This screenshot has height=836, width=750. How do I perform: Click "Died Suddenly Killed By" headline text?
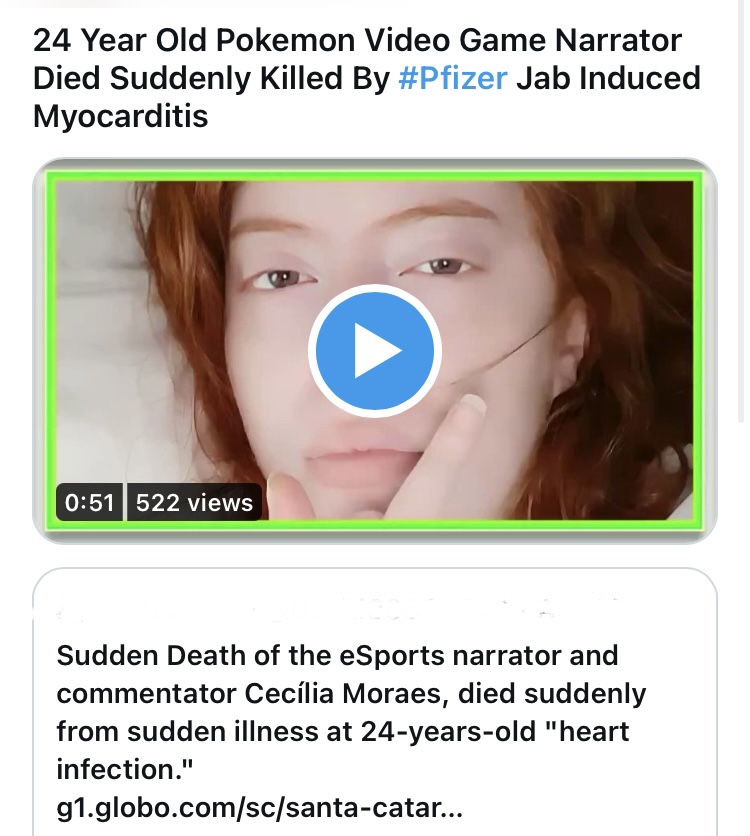[x=211, y=78]
